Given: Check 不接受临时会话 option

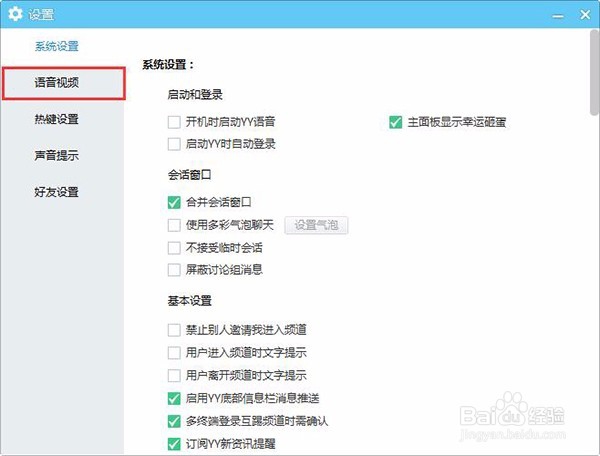Looking at the screenshot, I should [x=174, y=248].
